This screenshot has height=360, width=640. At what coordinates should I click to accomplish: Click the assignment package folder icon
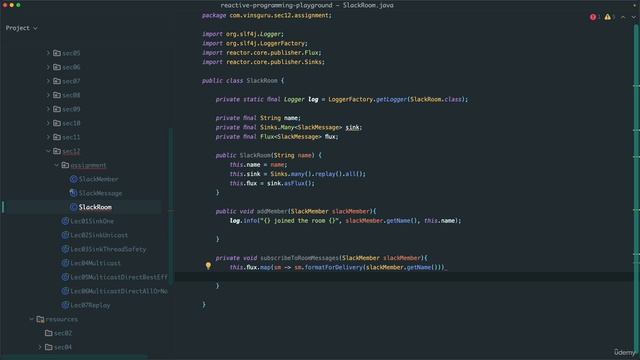(65, 165)
